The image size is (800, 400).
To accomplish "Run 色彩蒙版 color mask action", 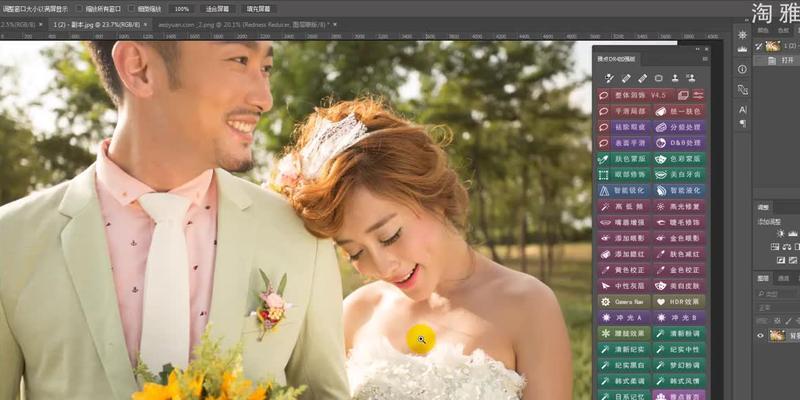I will coord(679,159).
